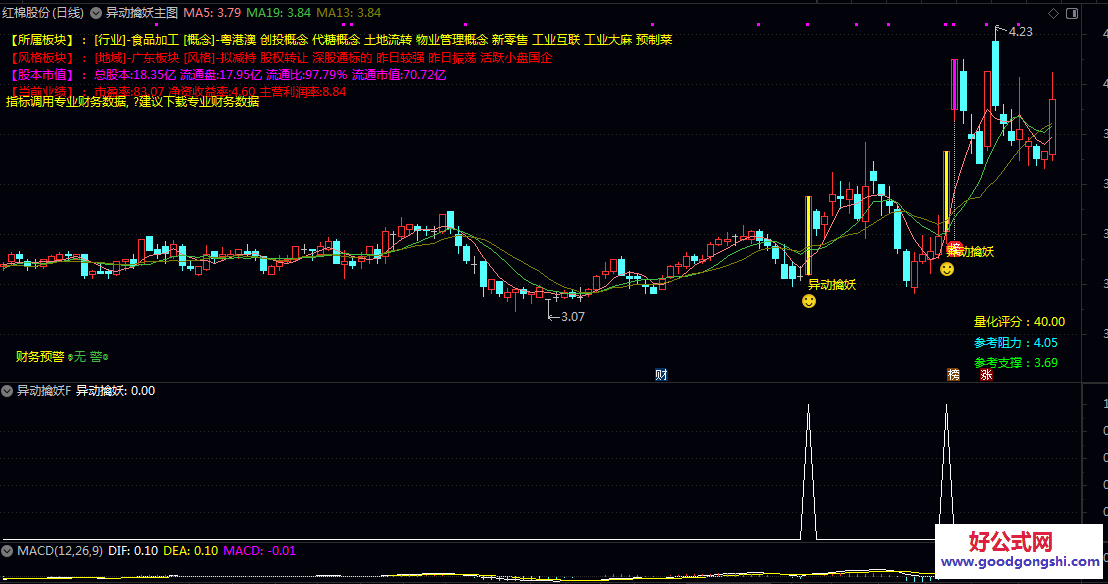Click the MA13: 3.84 value
The height and width of the screenshot is (584, 1108).
348,13
